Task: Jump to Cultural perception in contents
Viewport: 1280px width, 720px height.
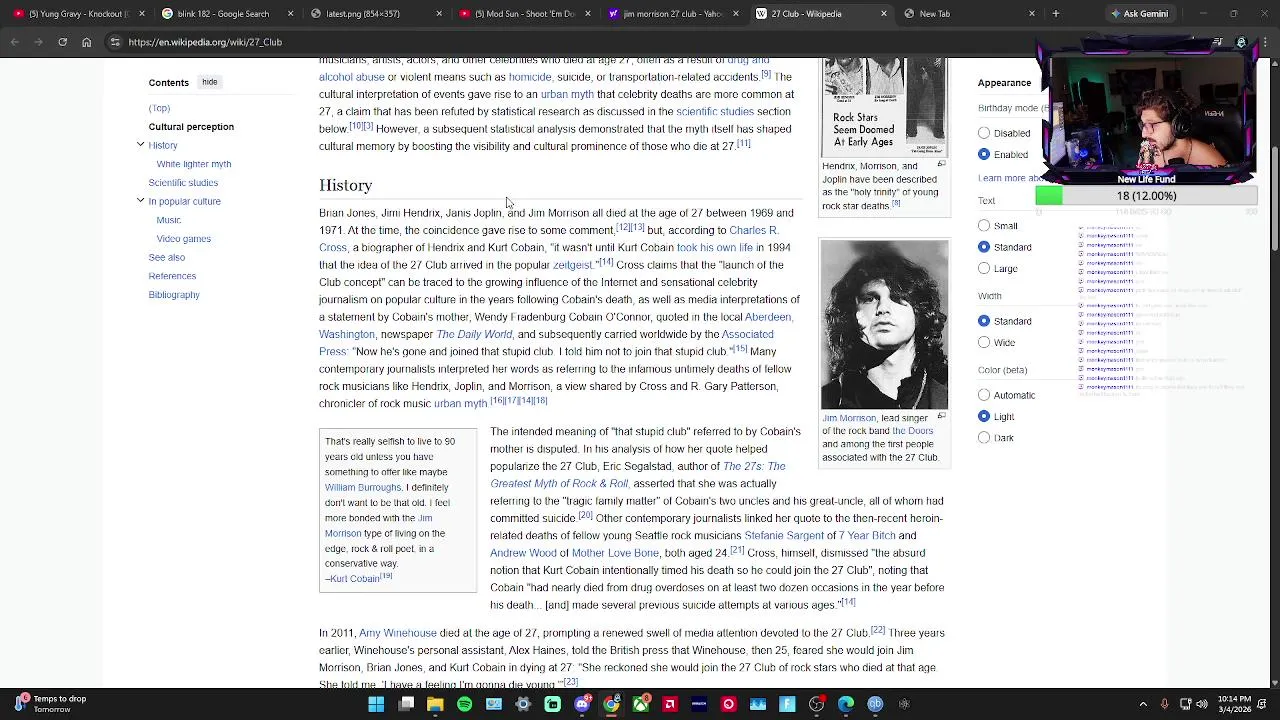Action: point(191,127)
